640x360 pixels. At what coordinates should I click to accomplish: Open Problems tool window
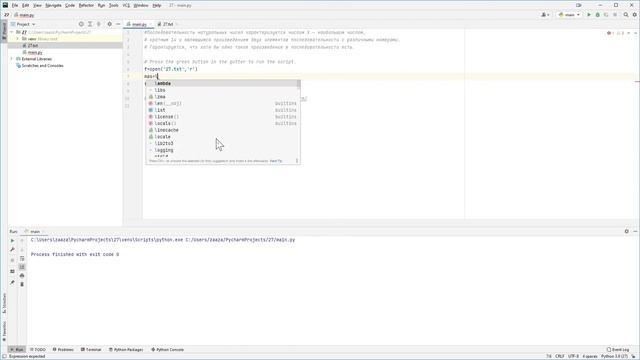tap(63, 349)
